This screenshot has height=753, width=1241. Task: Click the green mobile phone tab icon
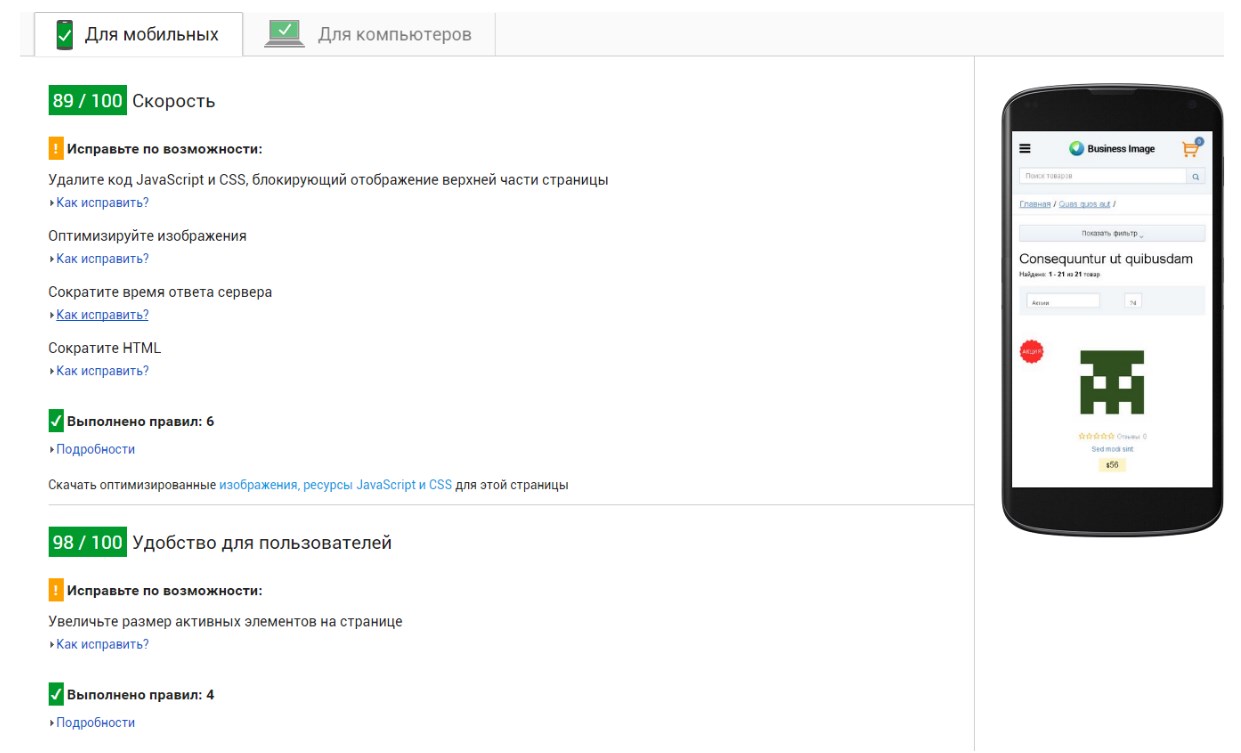64,35
